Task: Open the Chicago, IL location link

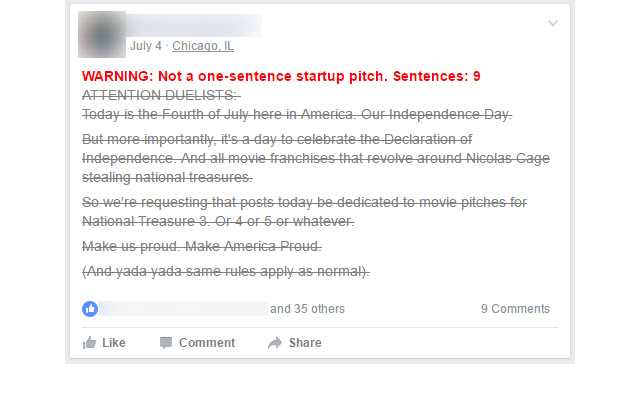Action: tap(203, 46)
